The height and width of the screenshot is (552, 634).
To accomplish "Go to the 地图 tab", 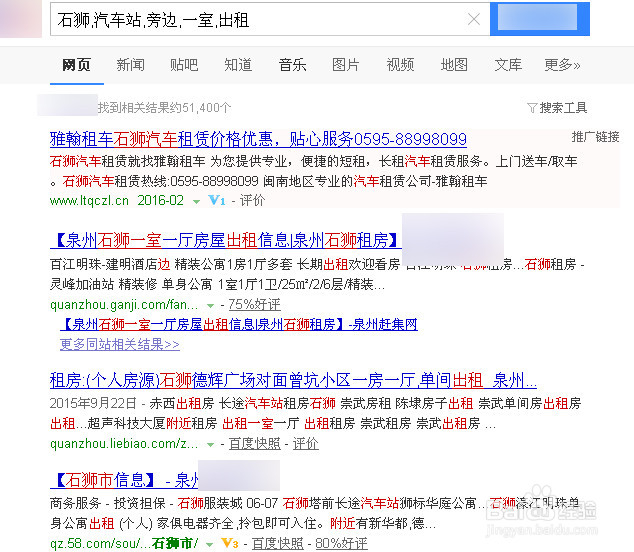I will click(x=454, y=65).
